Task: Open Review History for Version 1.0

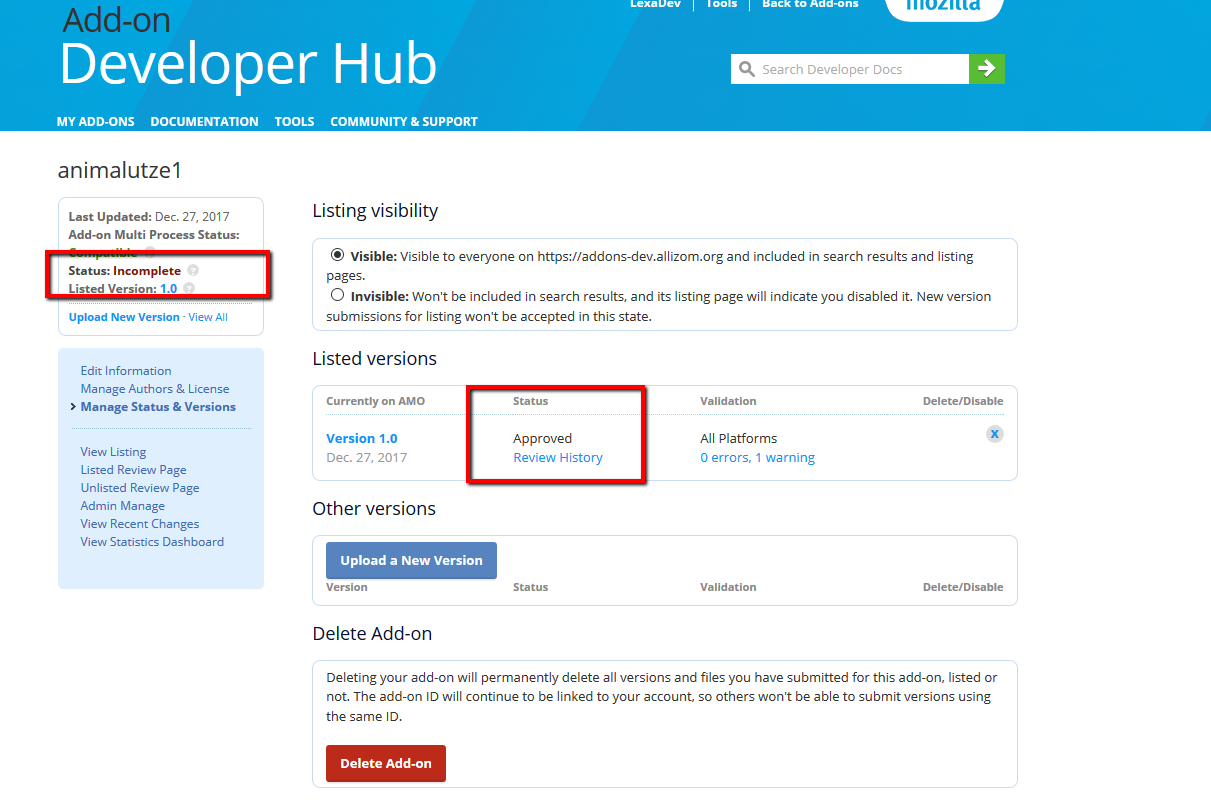Action: click(557, 457)
